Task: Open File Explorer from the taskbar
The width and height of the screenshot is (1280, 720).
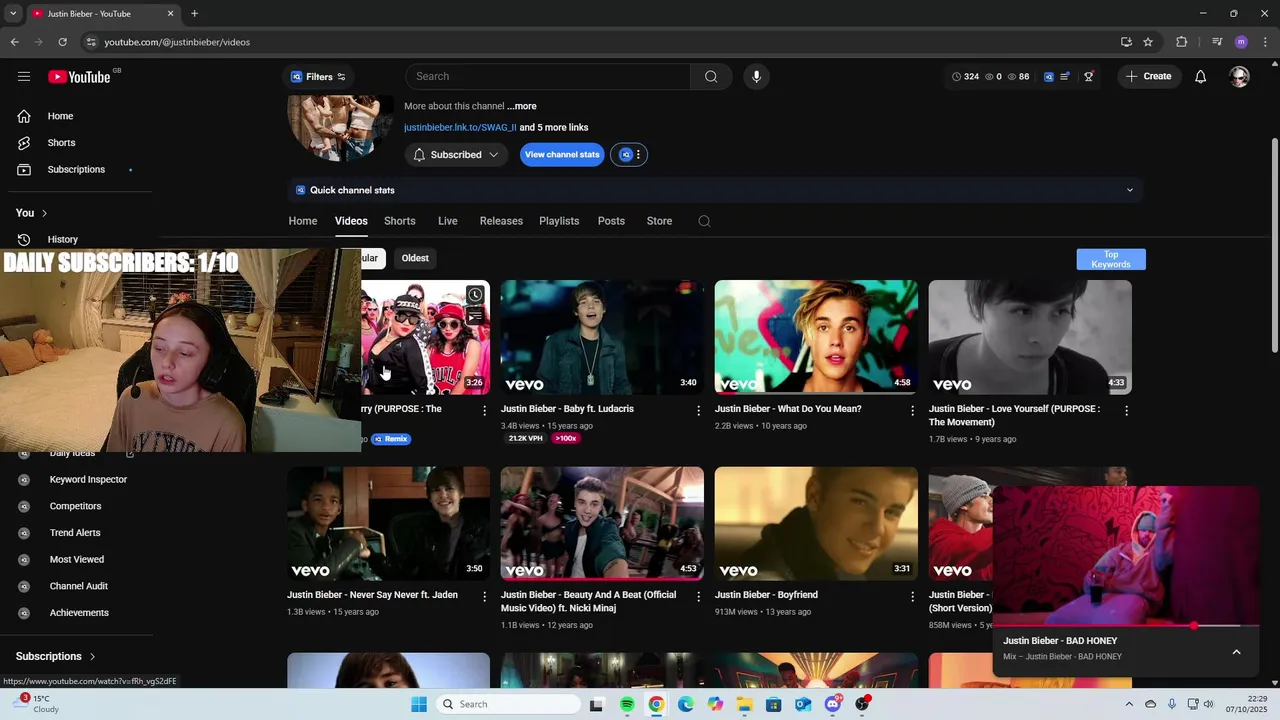Action: (x=744, y=704)
